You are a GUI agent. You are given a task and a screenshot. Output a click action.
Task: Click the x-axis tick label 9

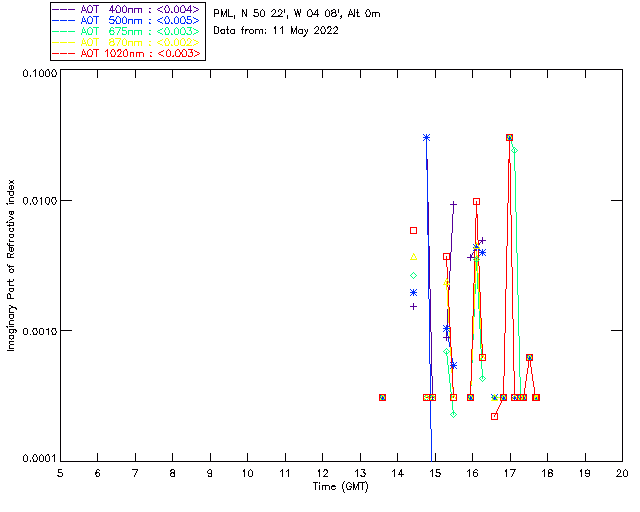pyautogui.click(x=210, y=474)
